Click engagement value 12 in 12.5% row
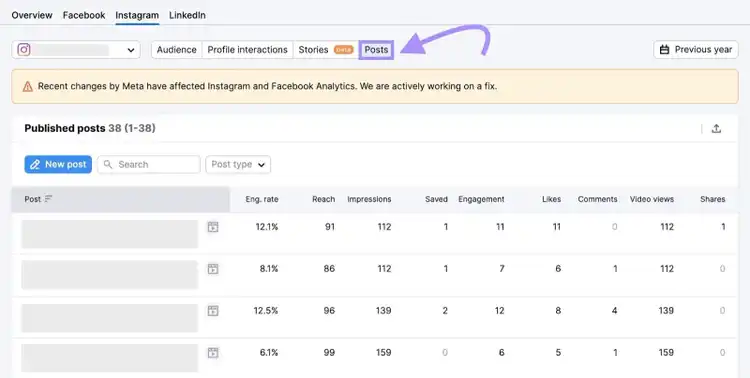The height and width of the screenshot is (378, 750). 499,311
